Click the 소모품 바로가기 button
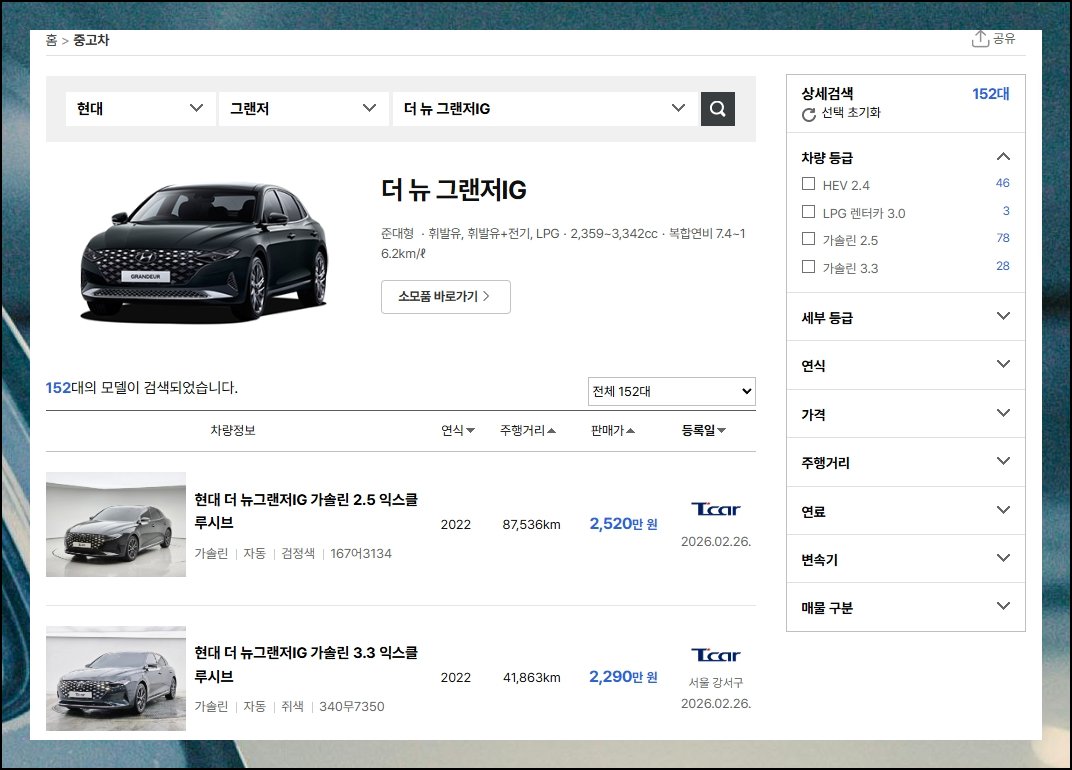The width and height of the screenshot is (1072, 770). point(446,297)
